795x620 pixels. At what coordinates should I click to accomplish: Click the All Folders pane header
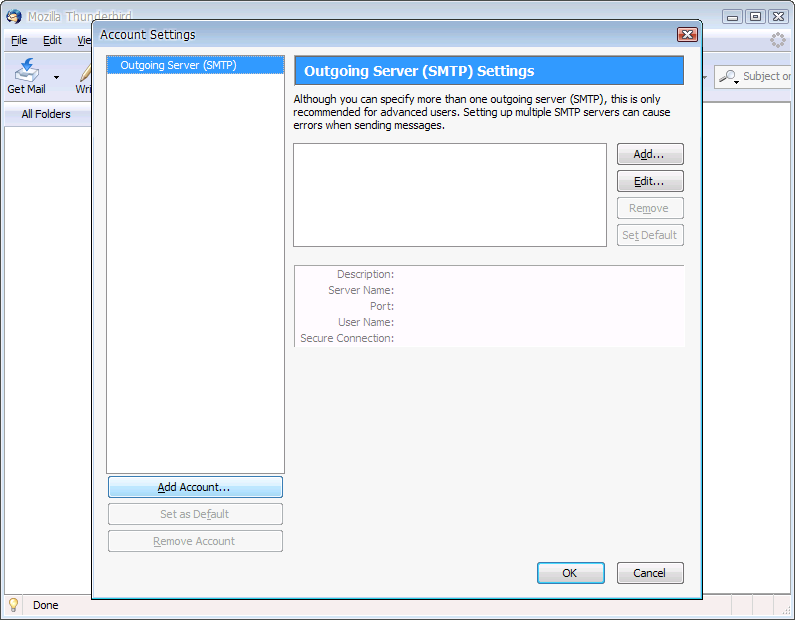tap(46, 114)
